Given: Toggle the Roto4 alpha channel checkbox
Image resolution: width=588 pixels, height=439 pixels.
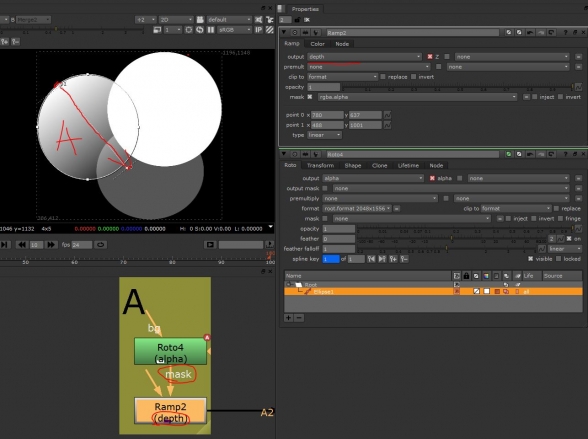Looking at the screenshot, I should click(x=432, y=178).
